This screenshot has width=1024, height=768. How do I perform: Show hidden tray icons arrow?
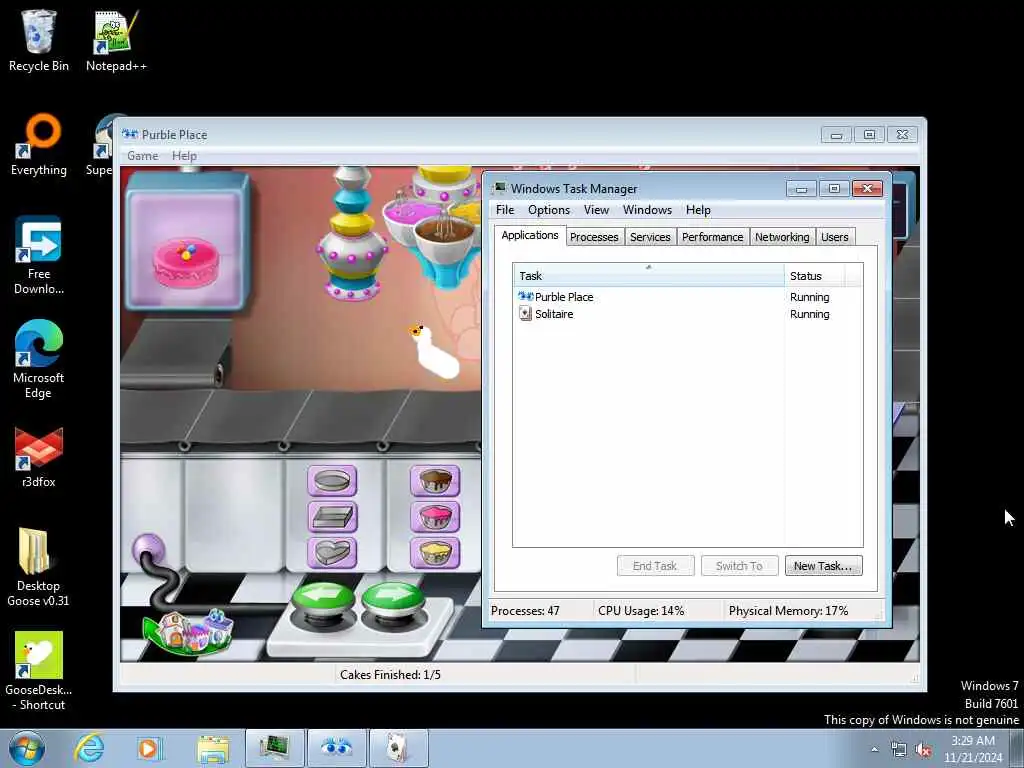[x=874, y=749]
